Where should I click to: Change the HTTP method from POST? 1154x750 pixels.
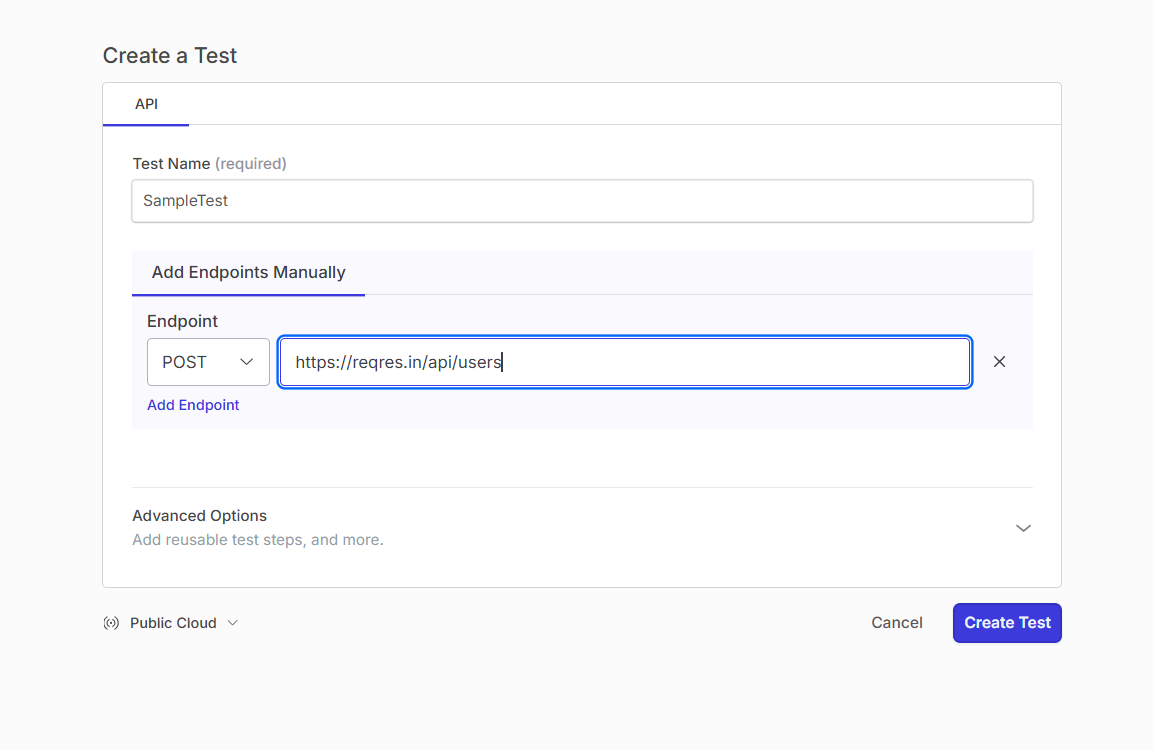click(x=207, y=361)
